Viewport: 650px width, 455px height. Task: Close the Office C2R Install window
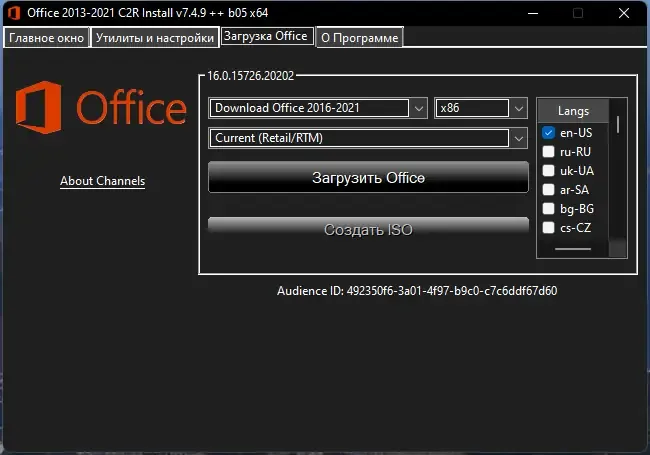[624, 13]
